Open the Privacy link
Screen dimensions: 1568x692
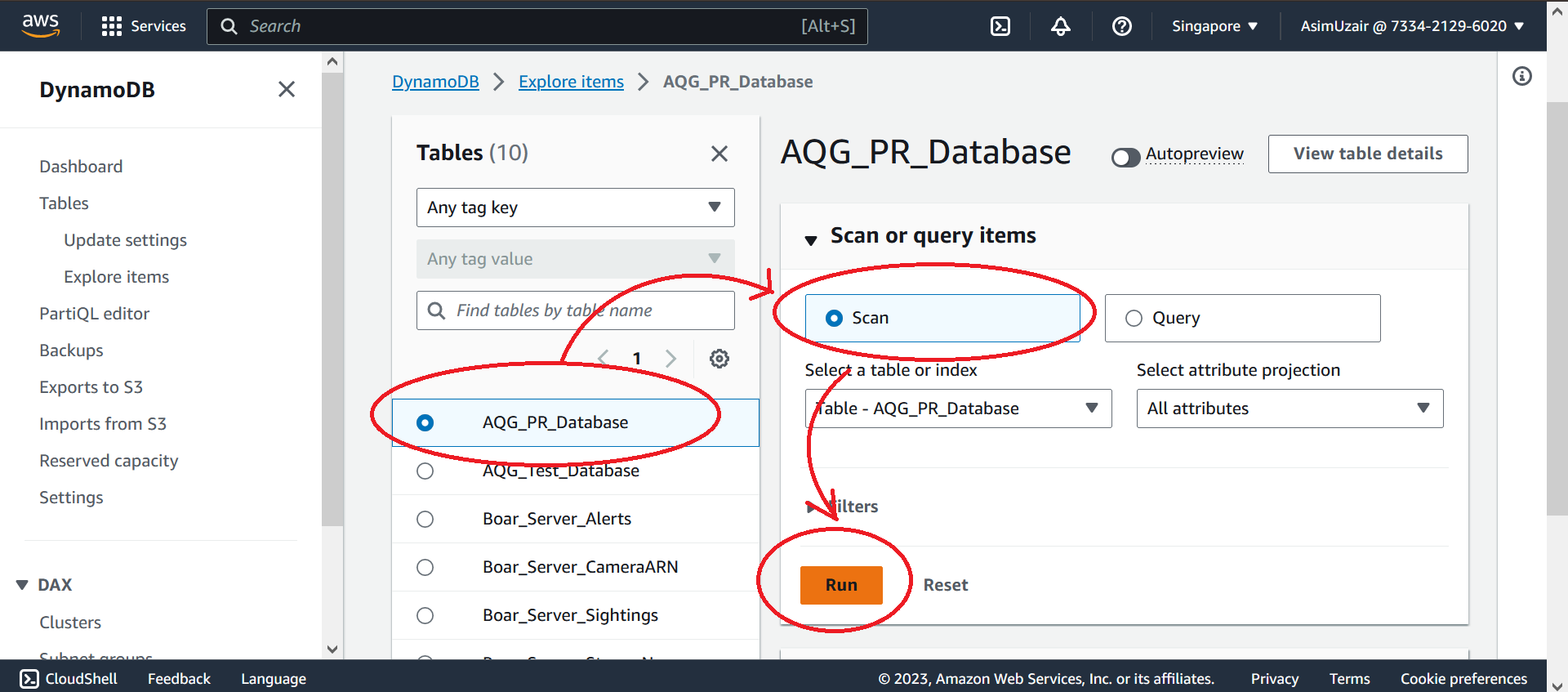tap(1275, 679)
